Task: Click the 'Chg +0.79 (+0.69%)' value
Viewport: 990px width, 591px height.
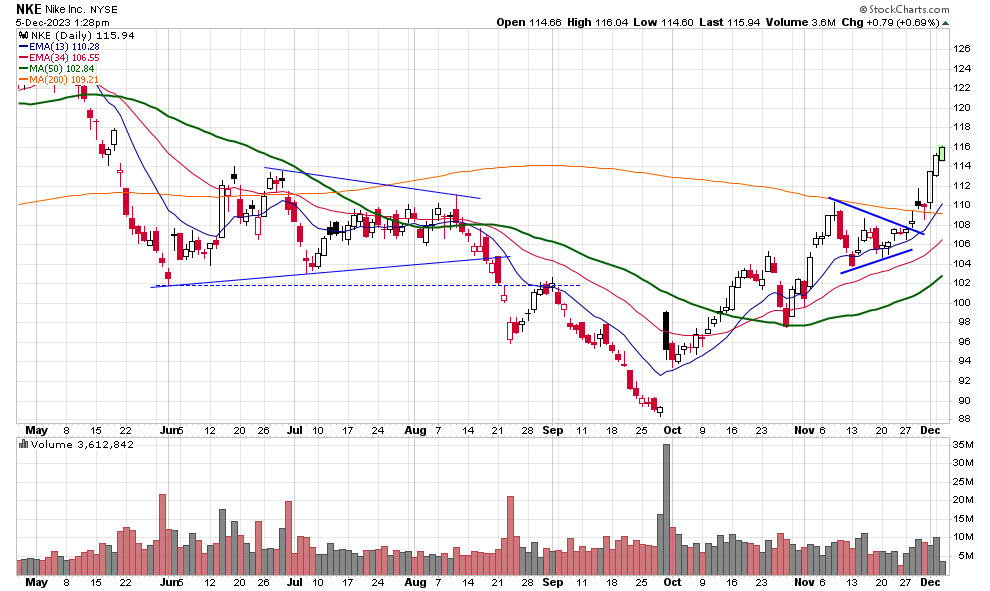Action: [x=890, y=22]
